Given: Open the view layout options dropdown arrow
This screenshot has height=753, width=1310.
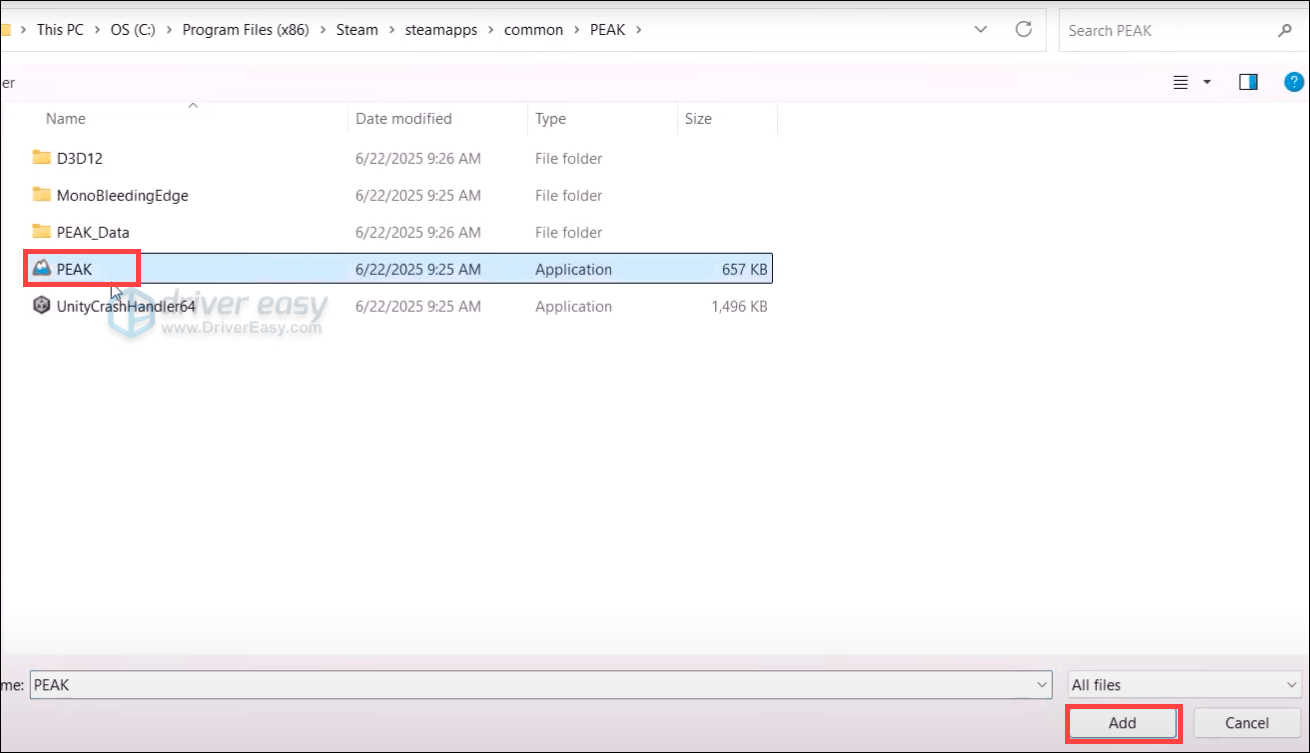Looking at the screenshot, I should (x=1207, y=82).
